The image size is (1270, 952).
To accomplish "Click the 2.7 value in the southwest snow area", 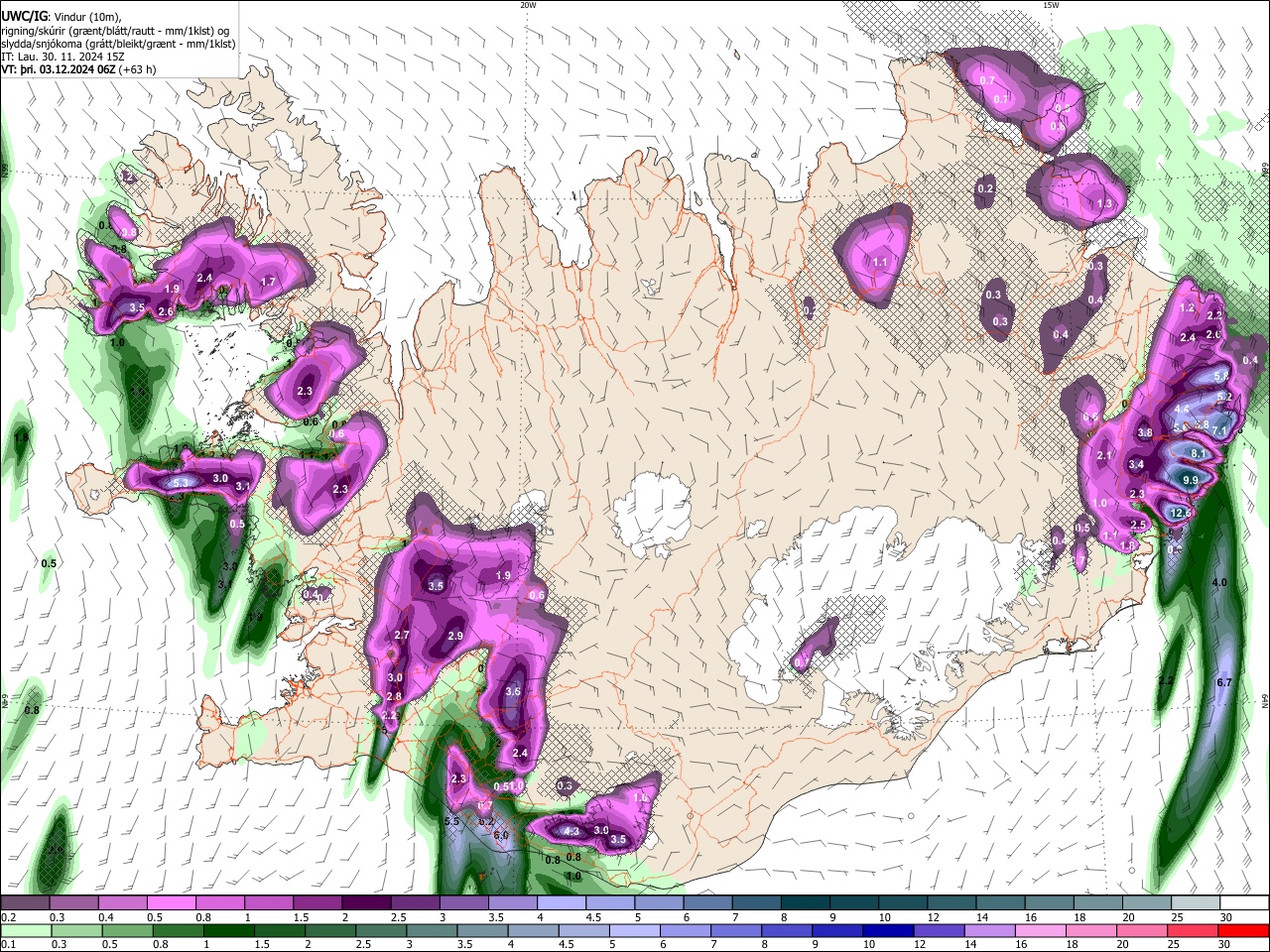I will (402, 635).
